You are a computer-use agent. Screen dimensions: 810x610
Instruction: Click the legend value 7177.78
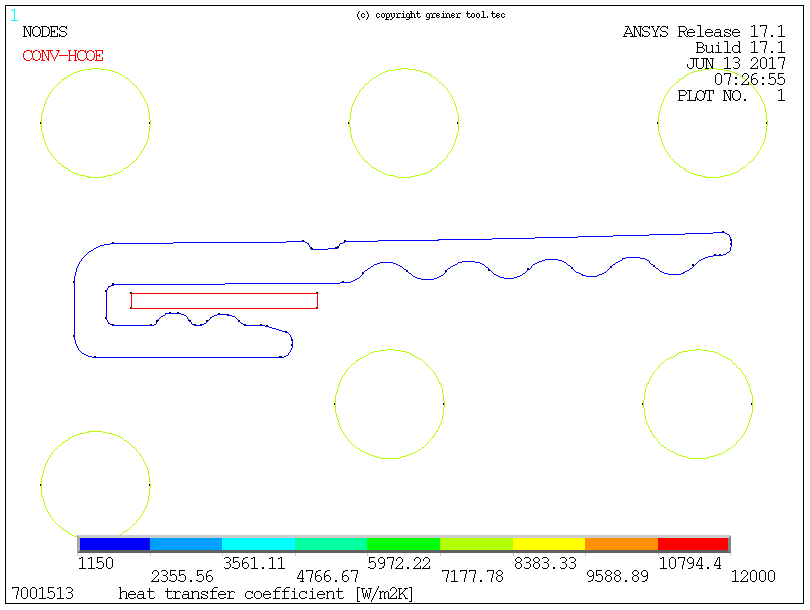[473, 576]
